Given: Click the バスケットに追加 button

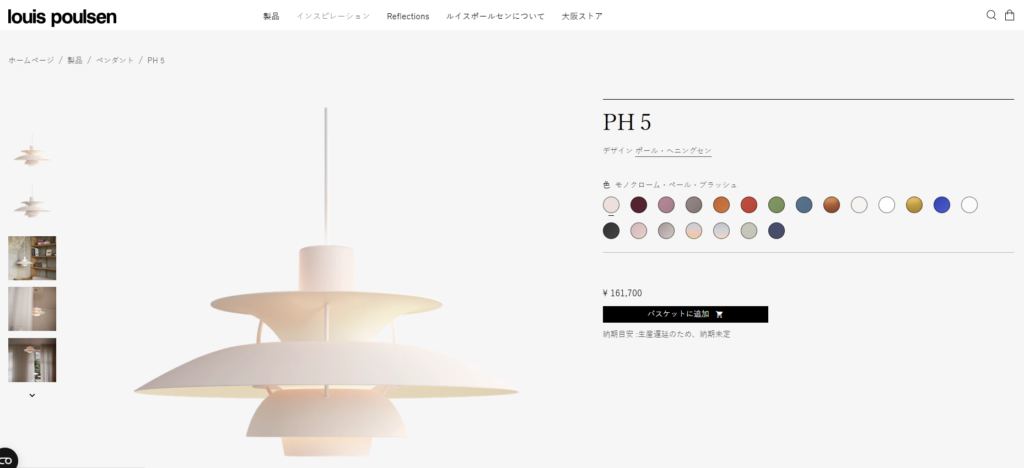Looking at the screenshot, I should coord(685,314).
